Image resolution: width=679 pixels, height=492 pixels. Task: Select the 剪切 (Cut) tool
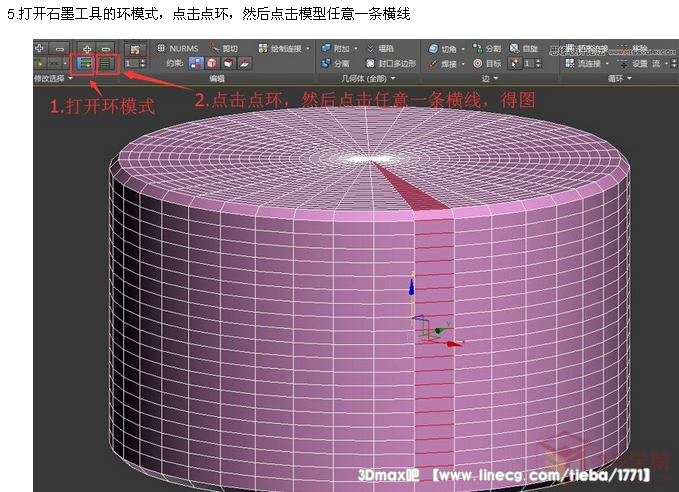click(223, 48)
